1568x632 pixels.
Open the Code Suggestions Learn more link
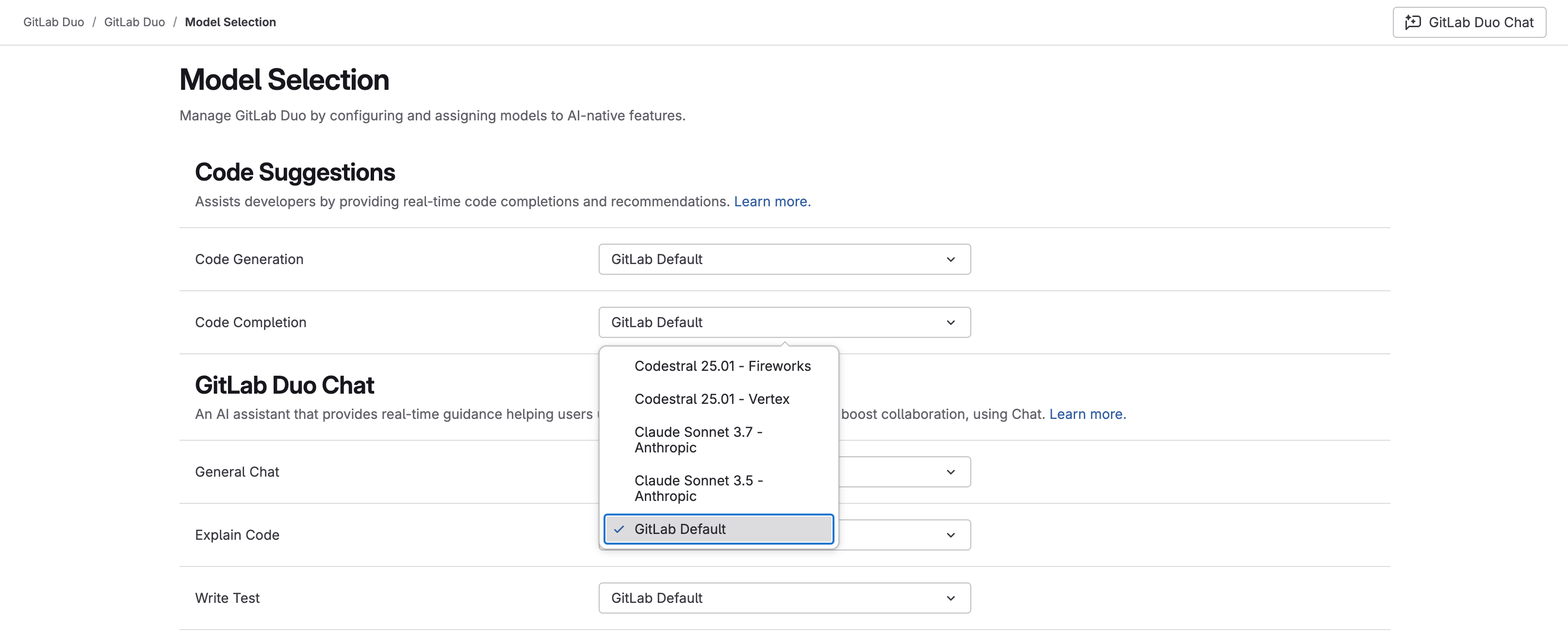(x=772, y=201)
